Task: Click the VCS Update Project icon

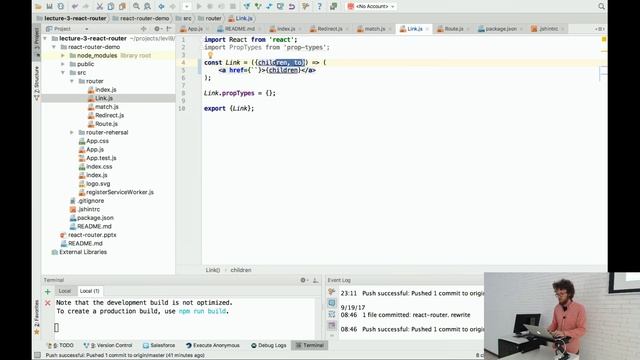Action: tap(247, 6)
